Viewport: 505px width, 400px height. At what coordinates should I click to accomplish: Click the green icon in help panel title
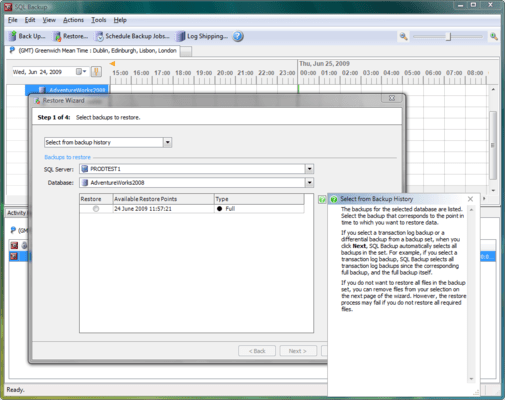(334, 199)
